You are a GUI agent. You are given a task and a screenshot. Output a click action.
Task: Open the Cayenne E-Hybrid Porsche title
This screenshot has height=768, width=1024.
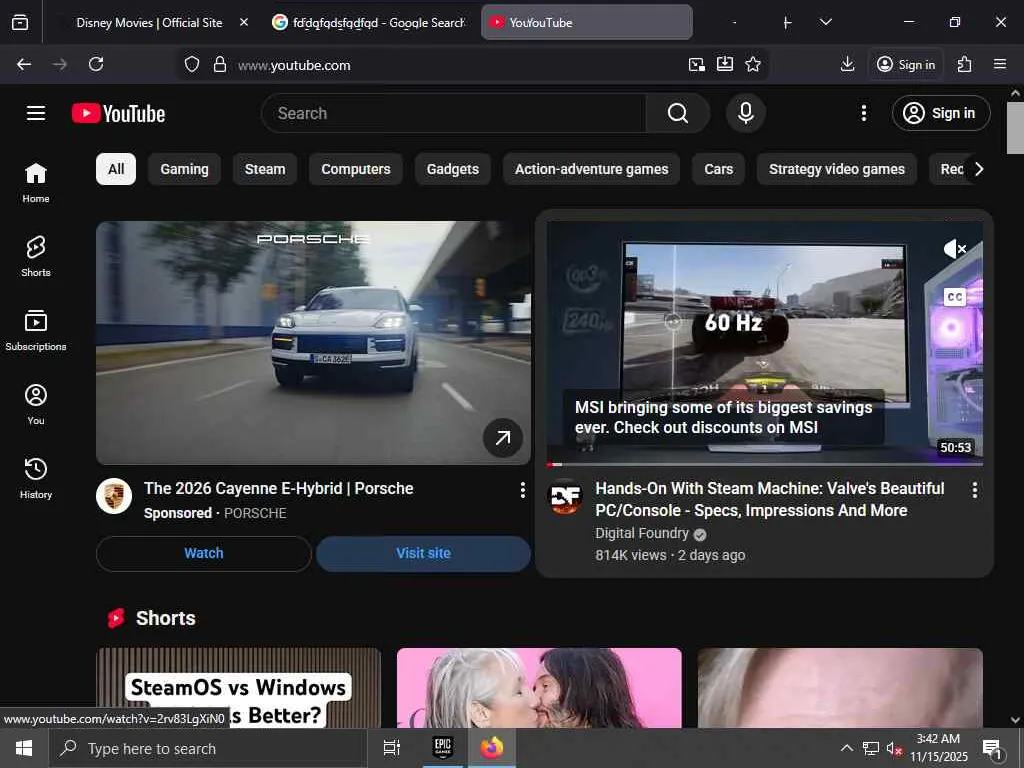[278, 488]
